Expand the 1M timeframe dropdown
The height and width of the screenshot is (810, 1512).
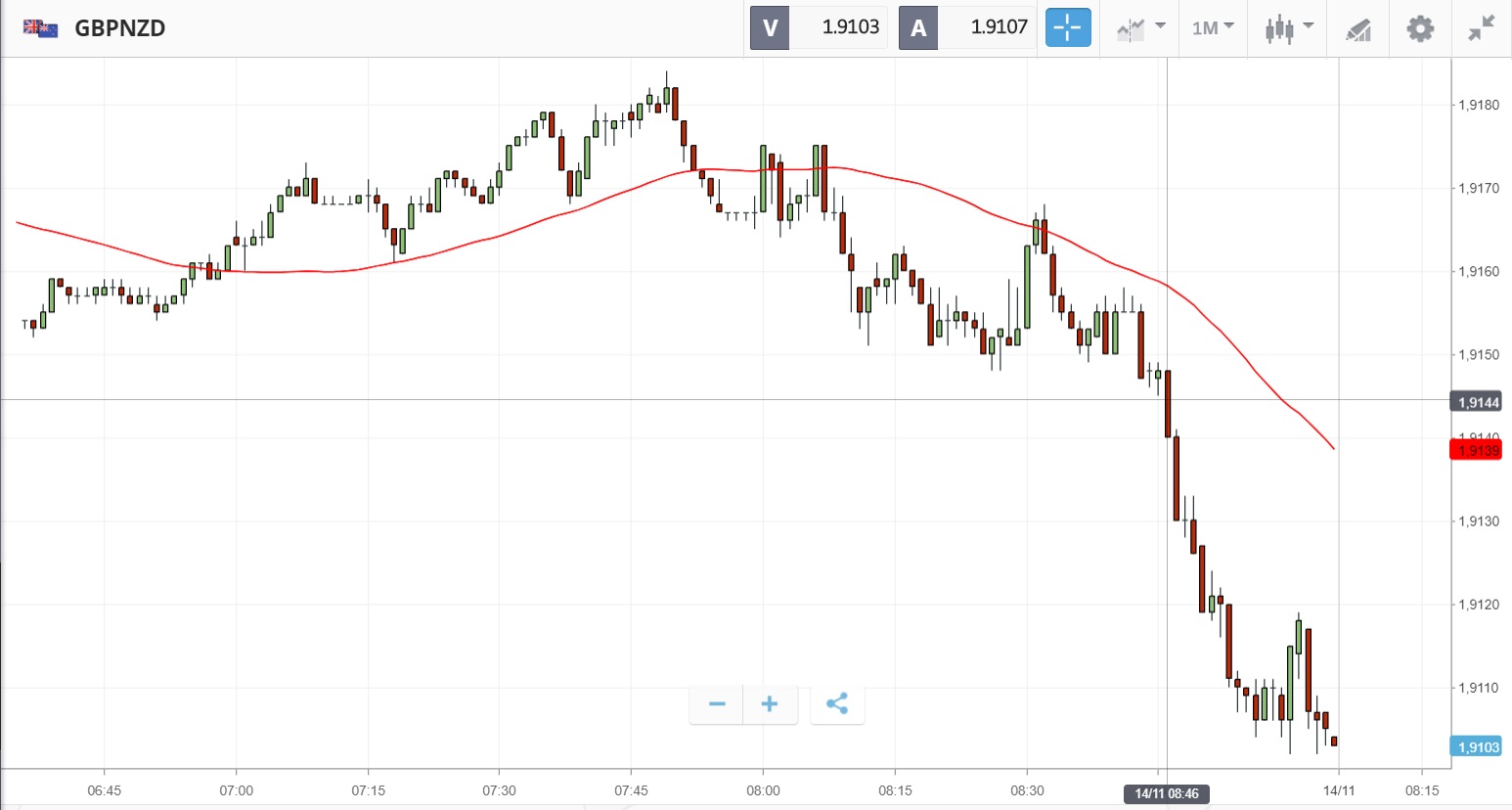click(x=1213, y=27)
